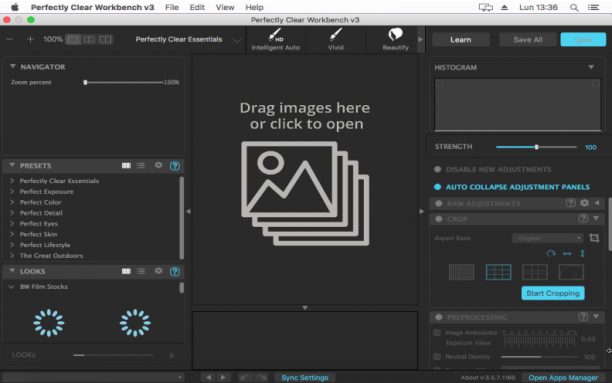Enable the Raw Adjustments panel toggle
The width and height of the screenshot is (612, 383).
tap(439, 203)
